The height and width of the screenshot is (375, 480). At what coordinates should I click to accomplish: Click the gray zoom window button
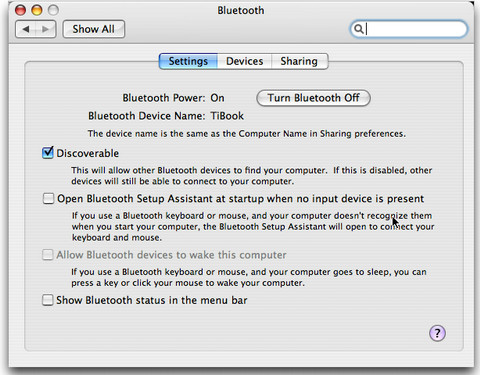(53, 10)
